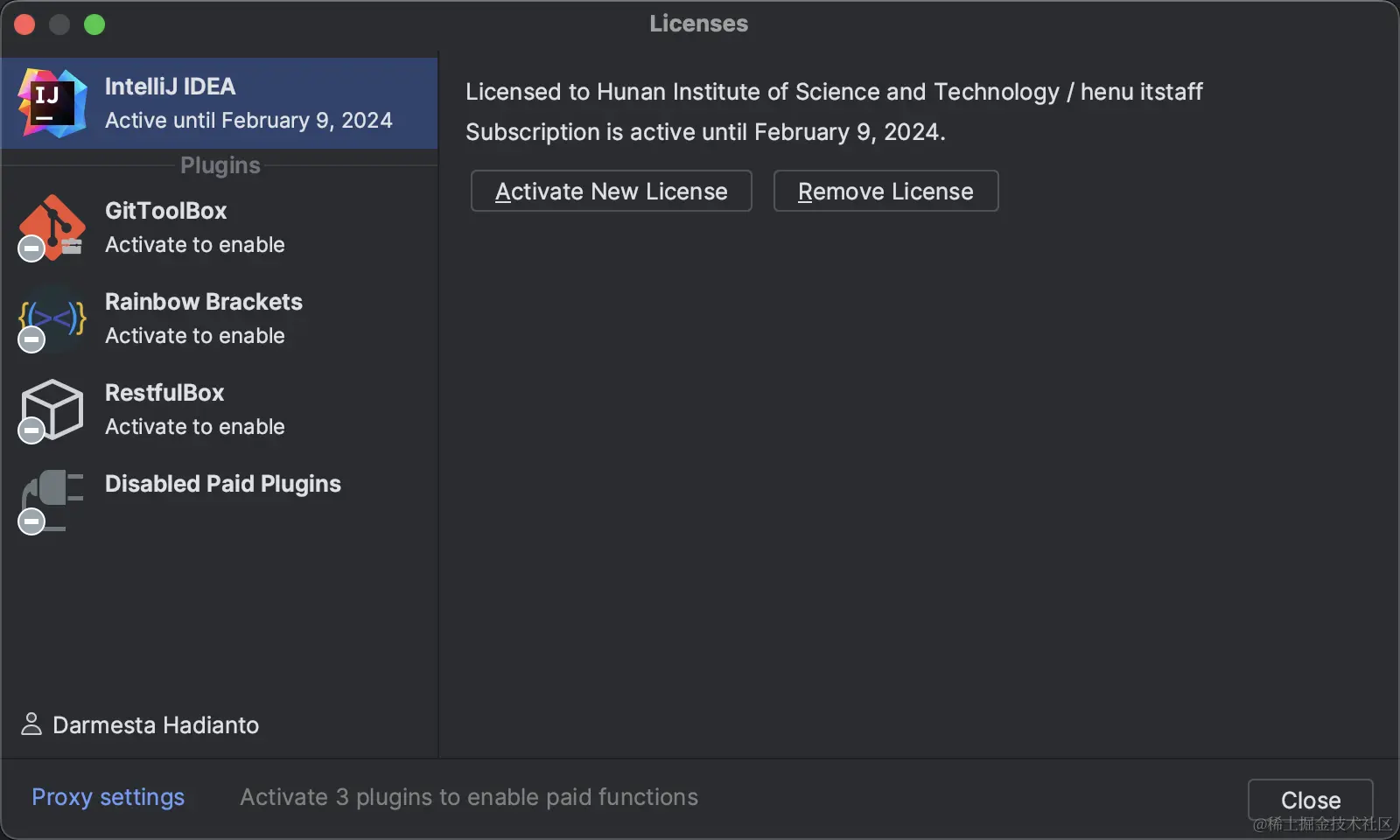1400x840 pixels.
Task: Click the GitToolBox plugin icon
Action: (52, 226)
